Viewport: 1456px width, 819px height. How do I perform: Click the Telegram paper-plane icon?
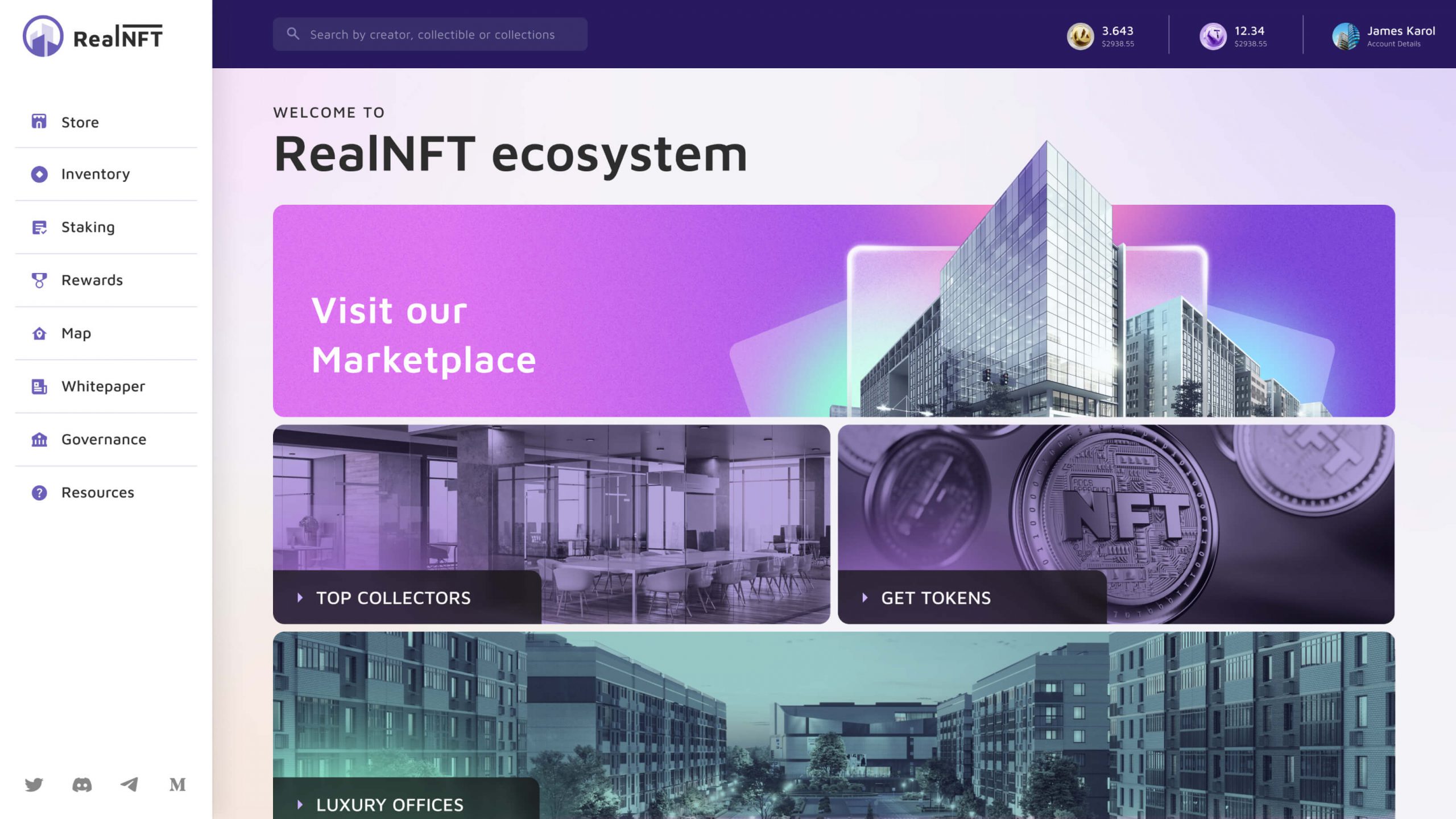(130, 785)
